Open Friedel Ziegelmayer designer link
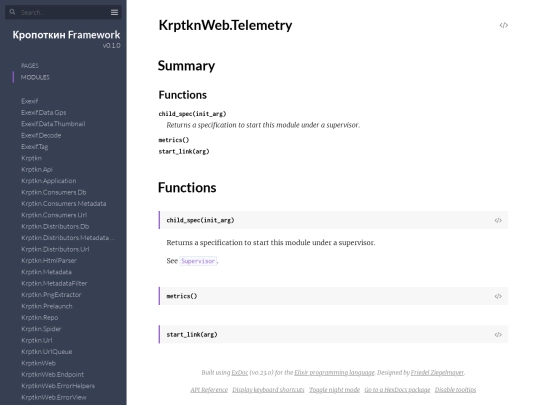This screenshot has width=540, height=405. pos(437,373)
